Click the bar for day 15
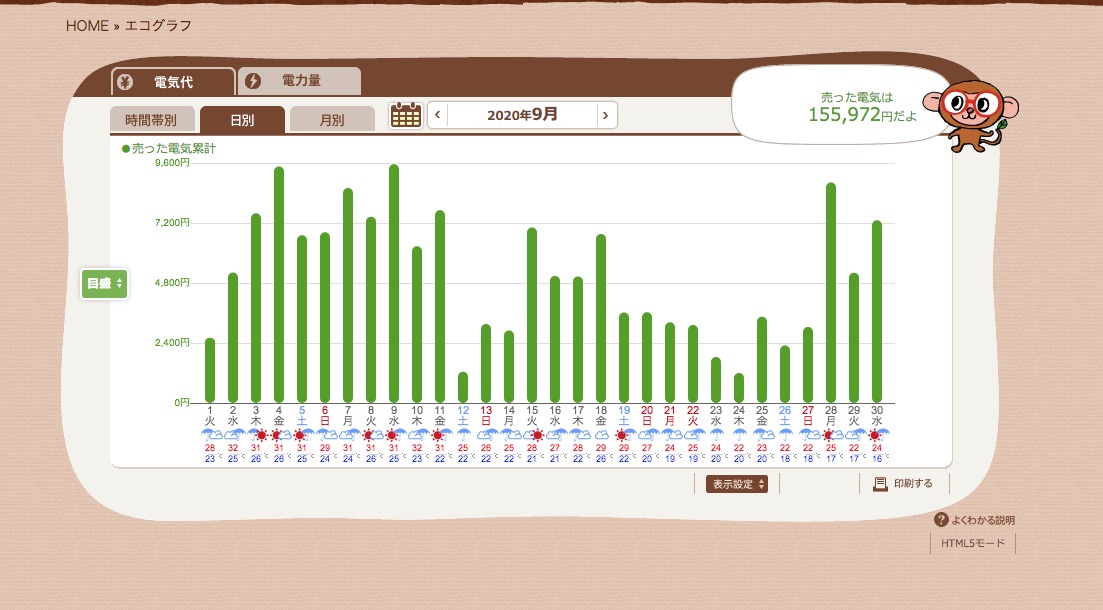Viewport: 1103px width, 610px height. (x=532, y=315)
